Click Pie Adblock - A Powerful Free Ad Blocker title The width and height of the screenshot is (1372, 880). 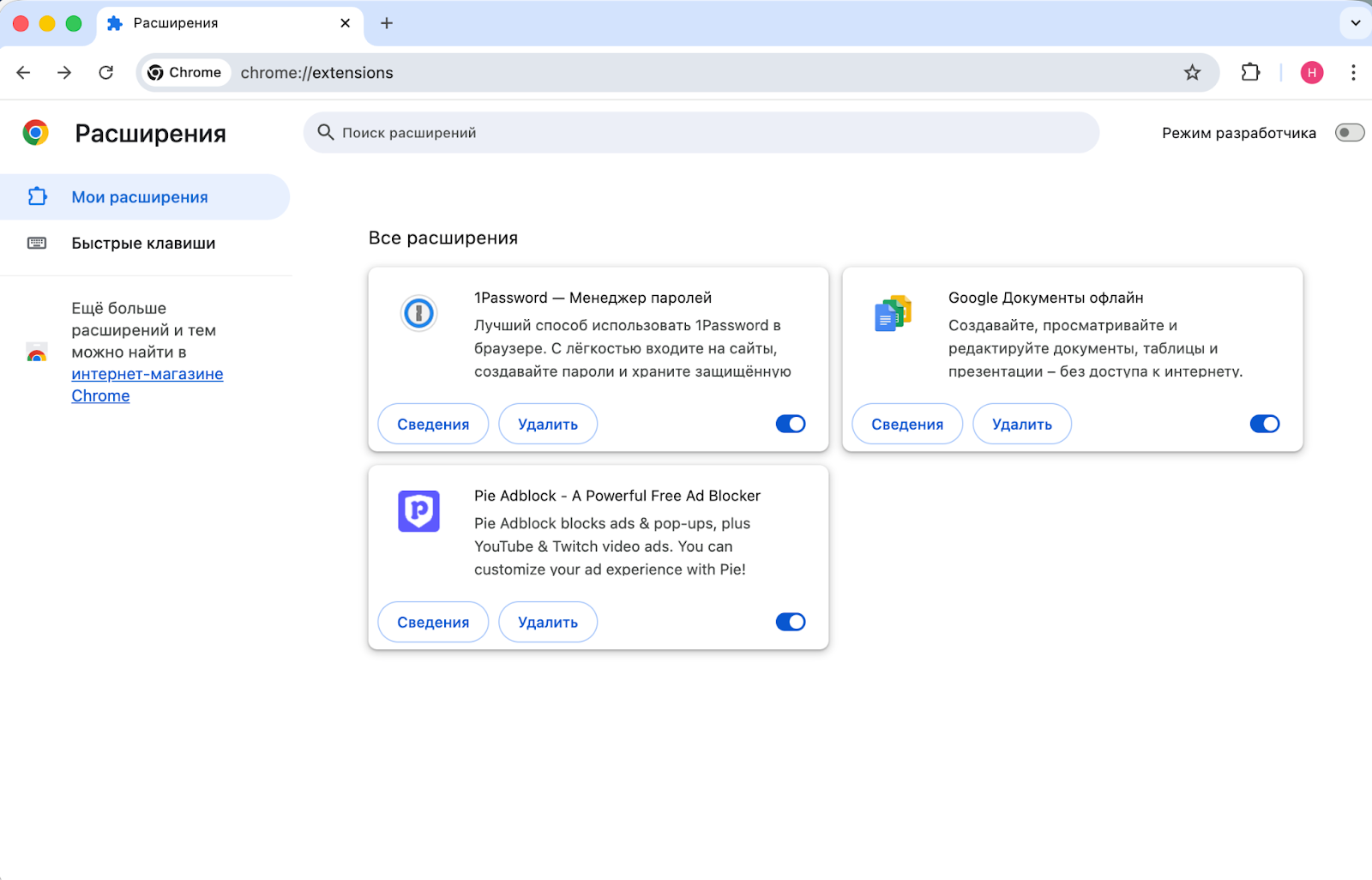617,496
